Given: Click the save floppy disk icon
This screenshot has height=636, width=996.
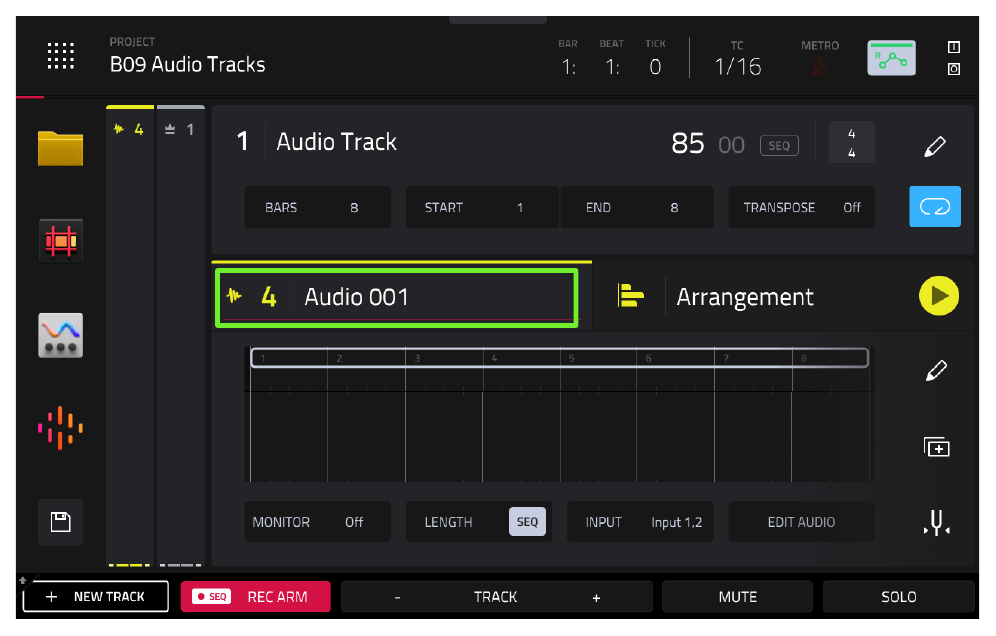Looking at the screenshot, I should click(x=60, y=522).
